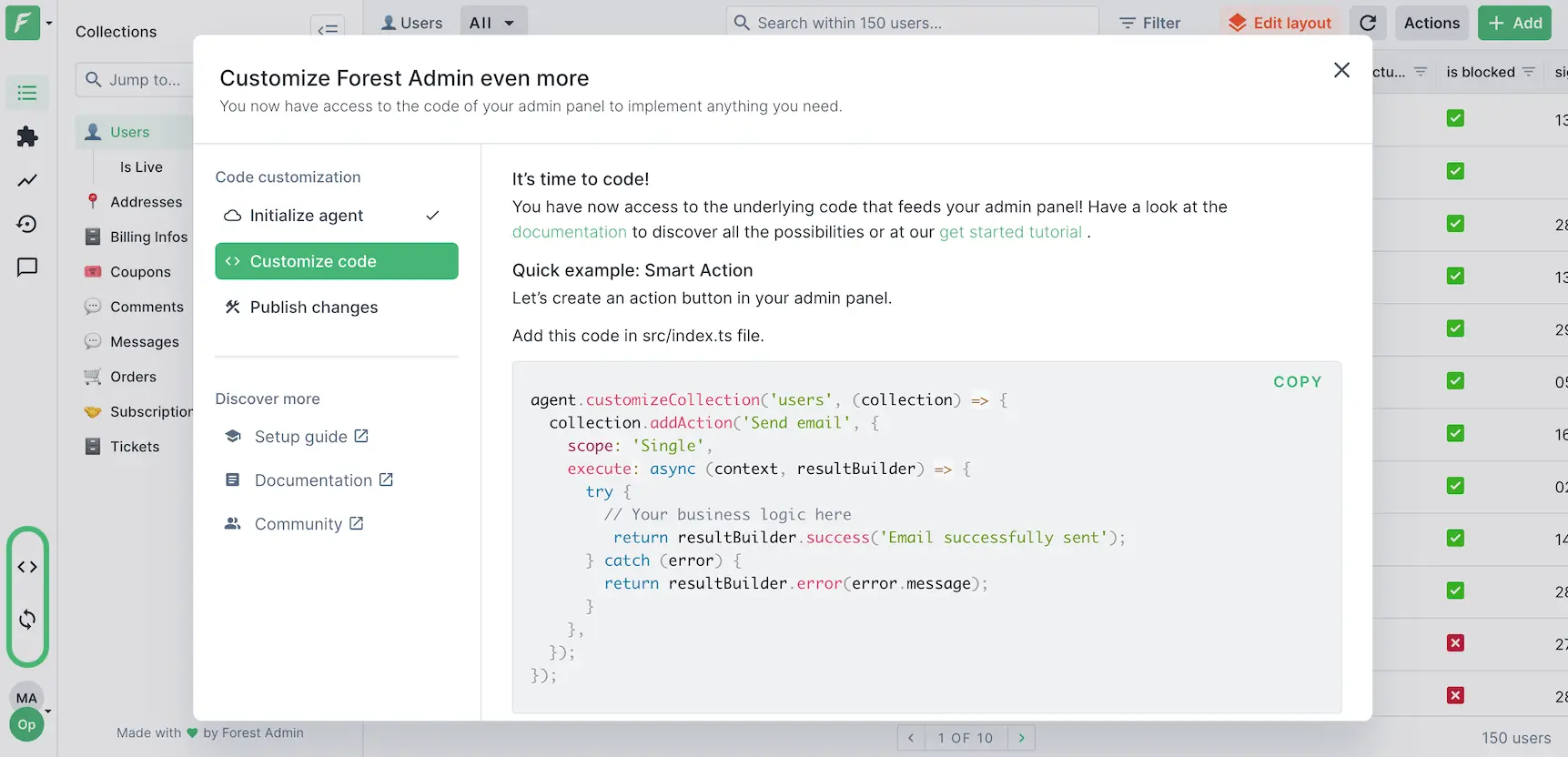Viewport: 1568px width, 757px height.
Task: Click the code customization brackets icon
Action: coord(27,567)
